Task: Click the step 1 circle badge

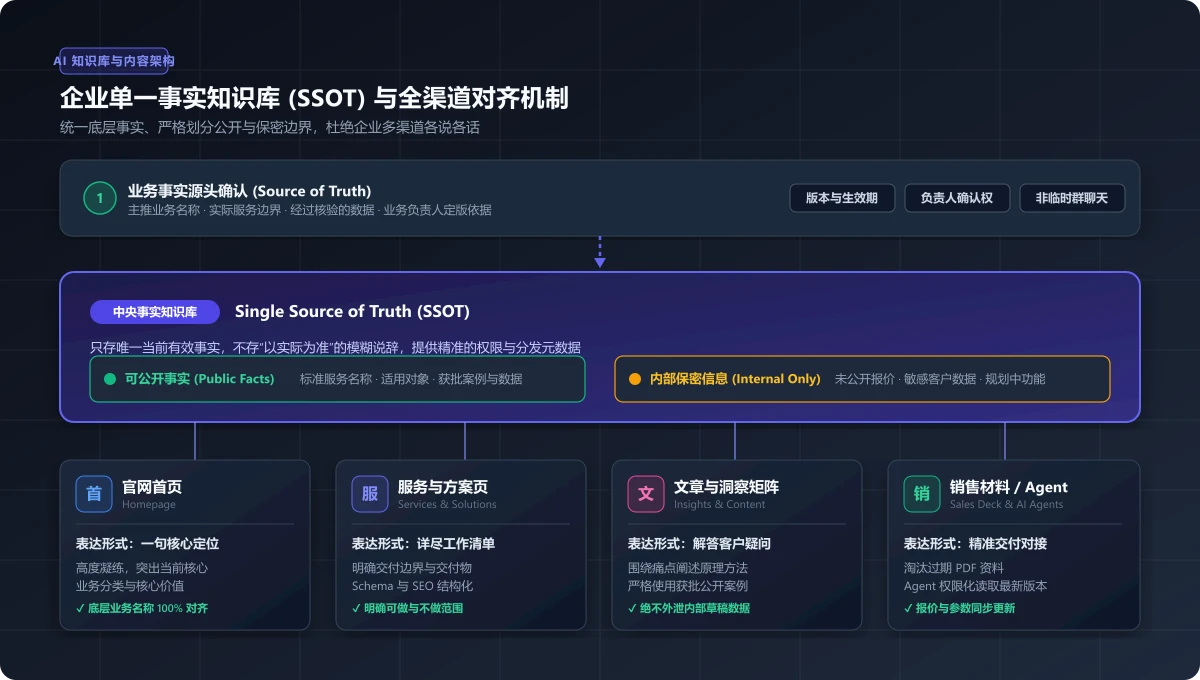Action: [100, 198]
